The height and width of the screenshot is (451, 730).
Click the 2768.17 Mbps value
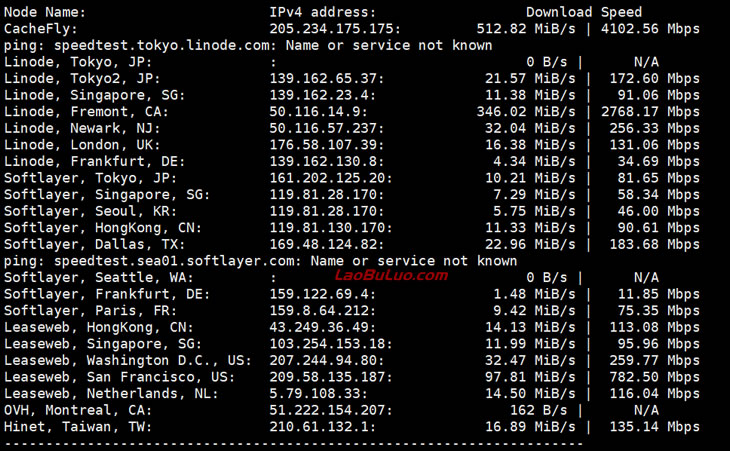click(650, 112)
